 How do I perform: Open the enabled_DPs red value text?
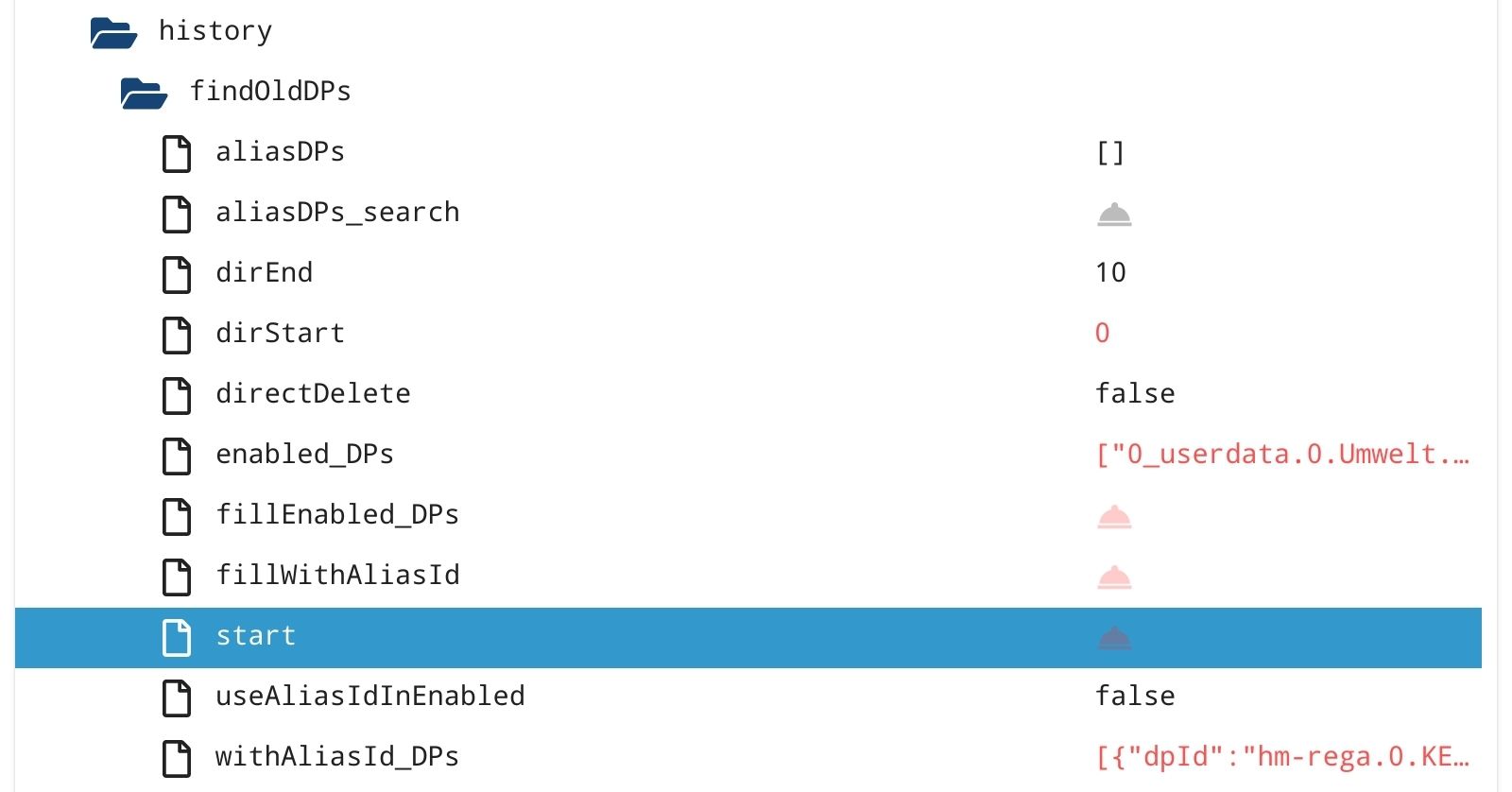coord(1281,455)
